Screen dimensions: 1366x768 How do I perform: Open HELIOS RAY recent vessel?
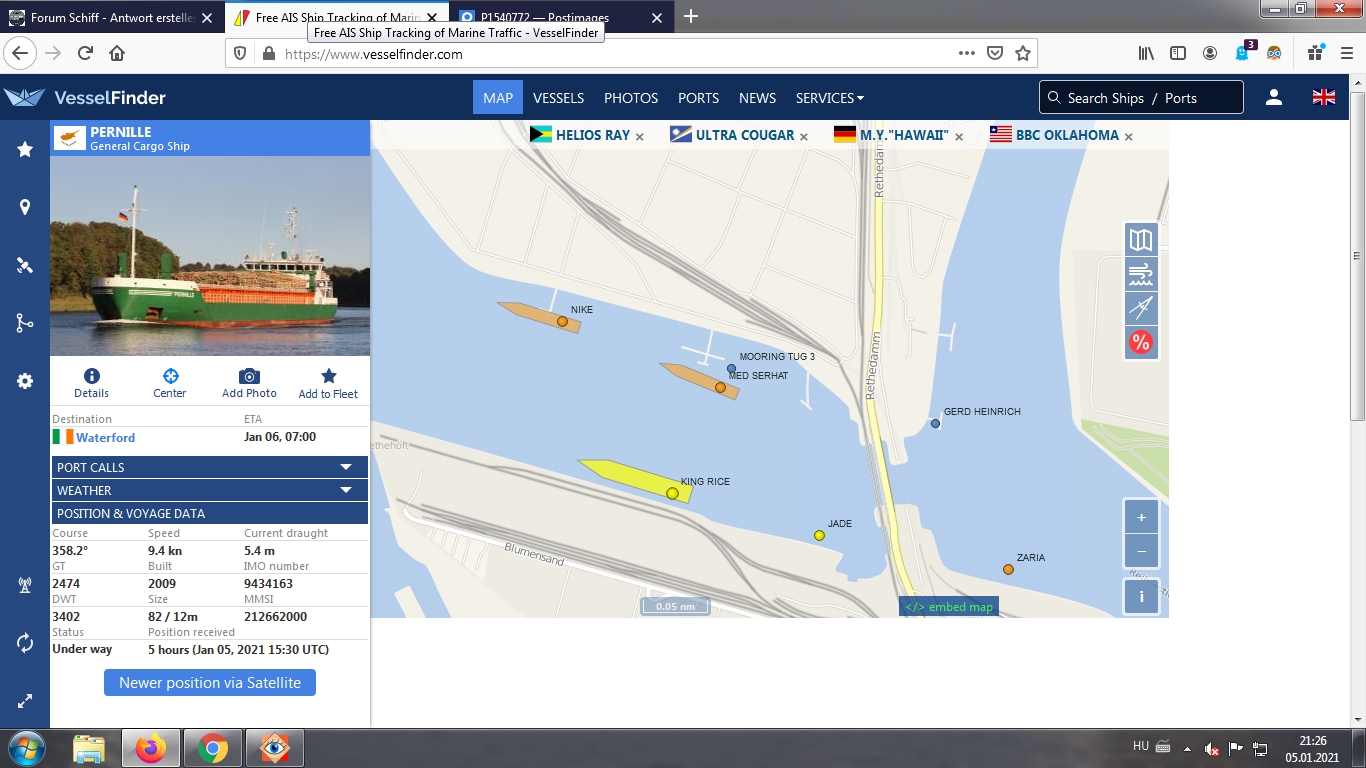592,135
